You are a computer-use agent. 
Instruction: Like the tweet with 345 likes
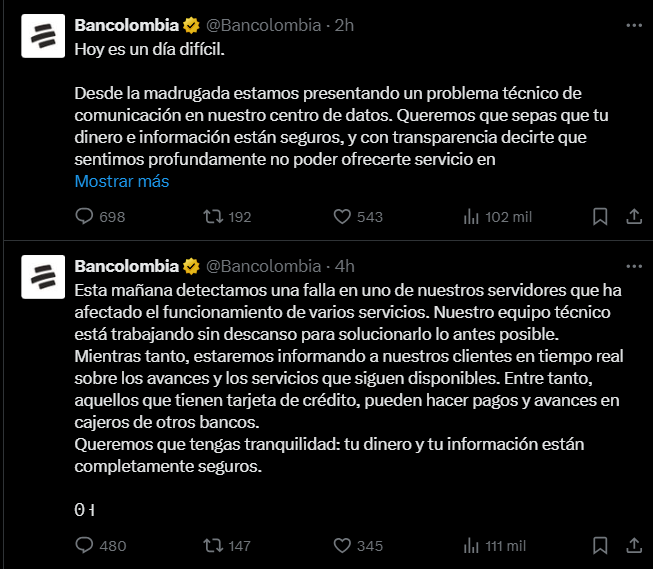[x=341, y=546]
